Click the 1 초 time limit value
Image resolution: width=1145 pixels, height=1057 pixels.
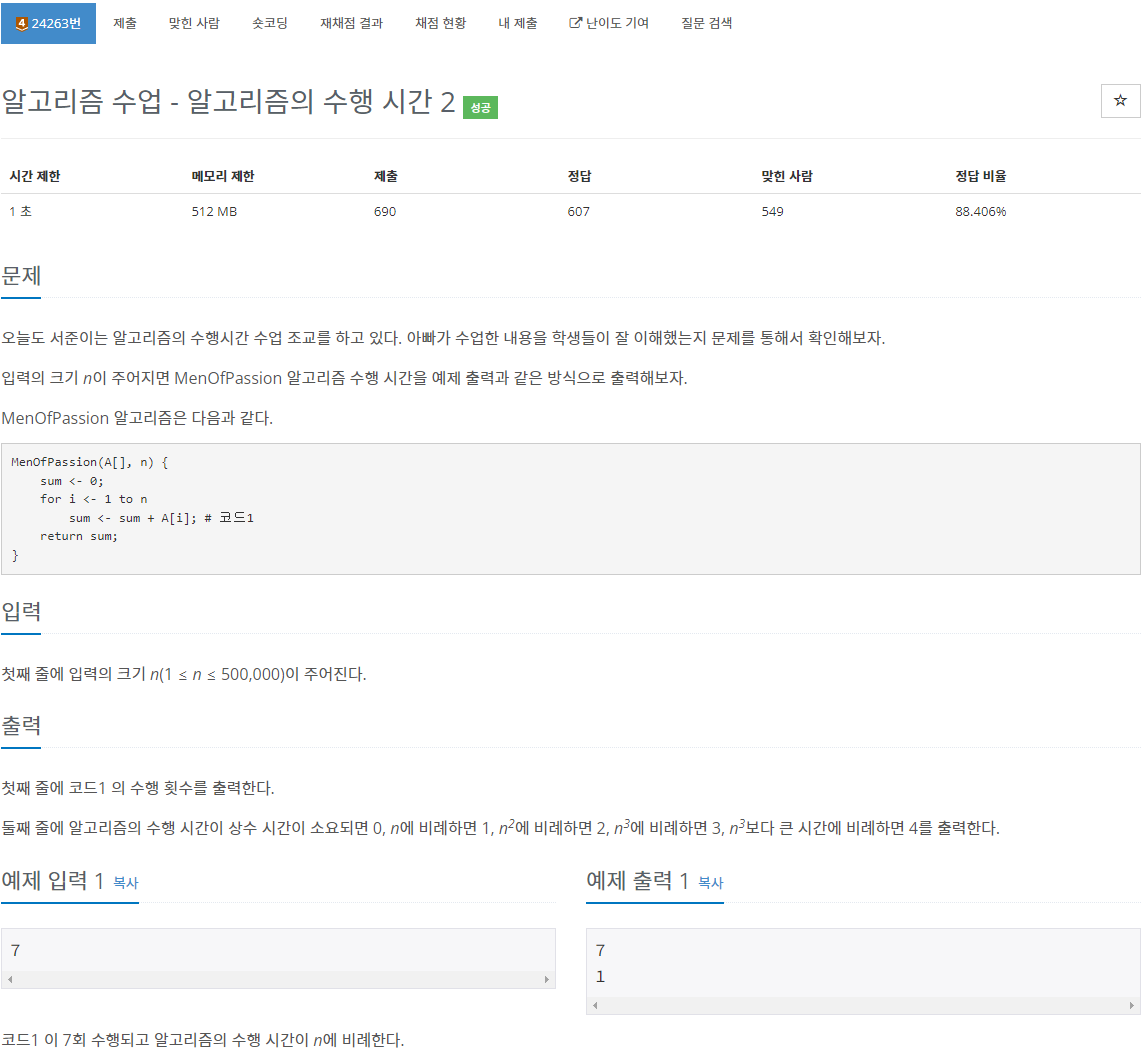click(x=20, y=211)
